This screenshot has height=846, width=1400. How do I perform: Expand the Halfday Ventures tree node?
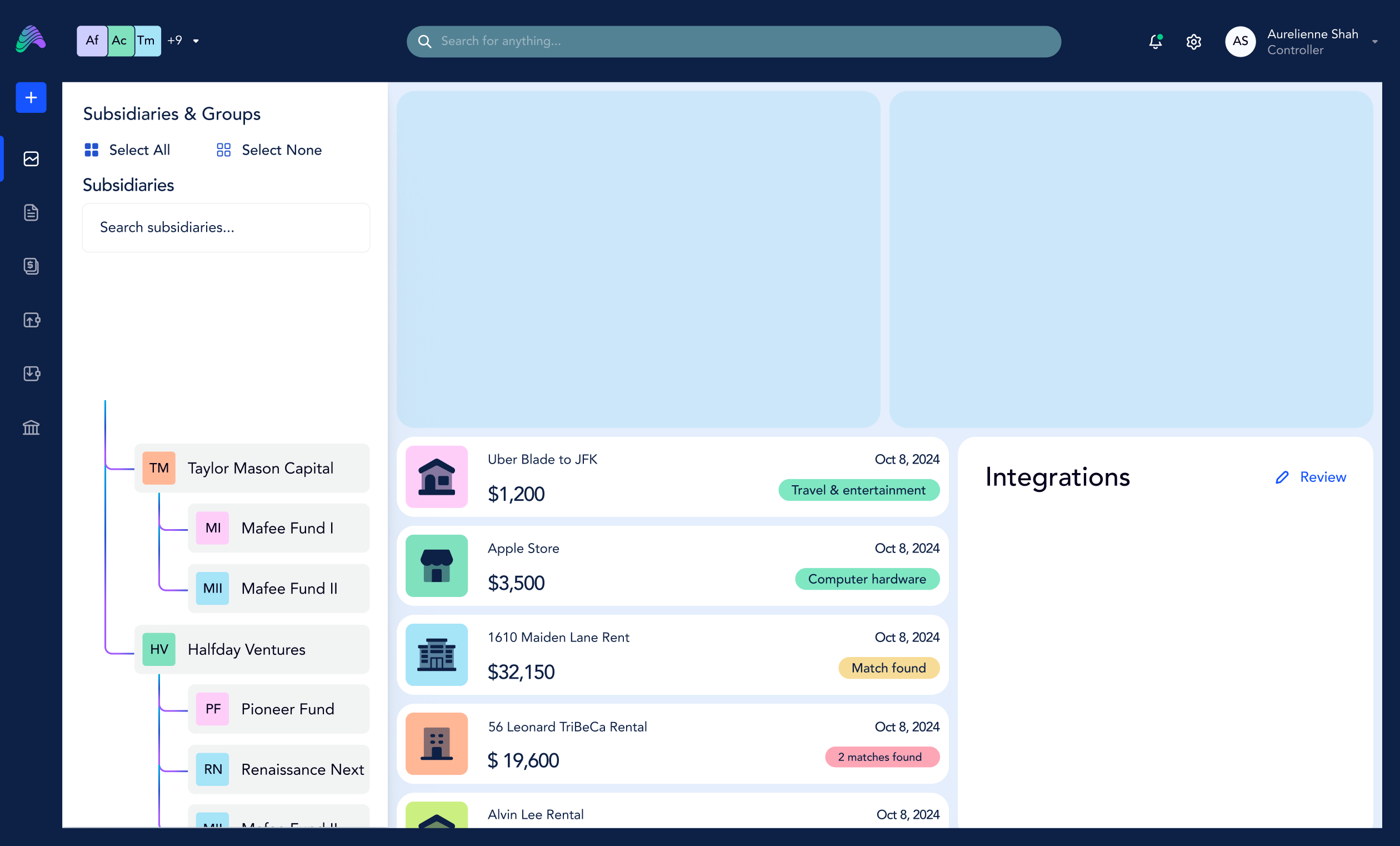[252, 649]
